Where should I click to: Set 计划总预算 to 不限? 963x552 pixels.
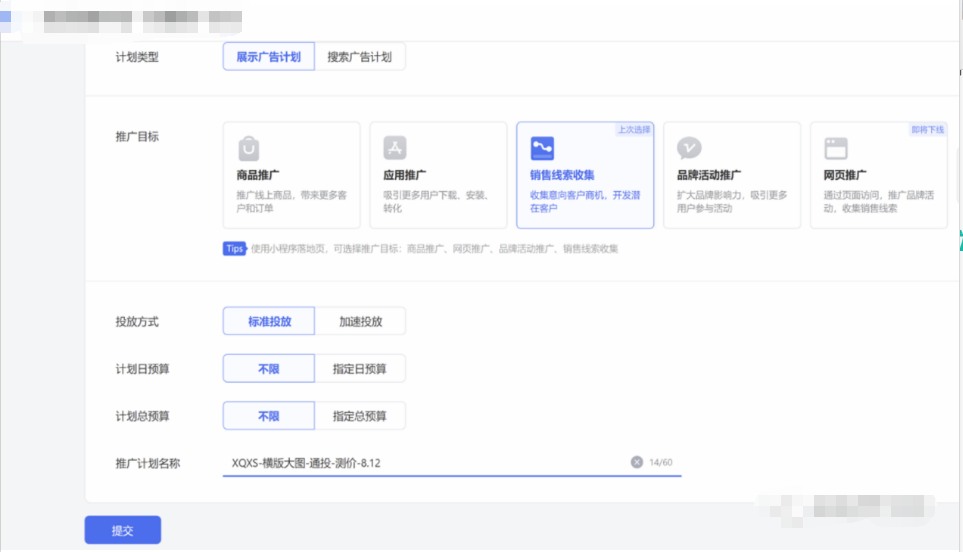268,416
